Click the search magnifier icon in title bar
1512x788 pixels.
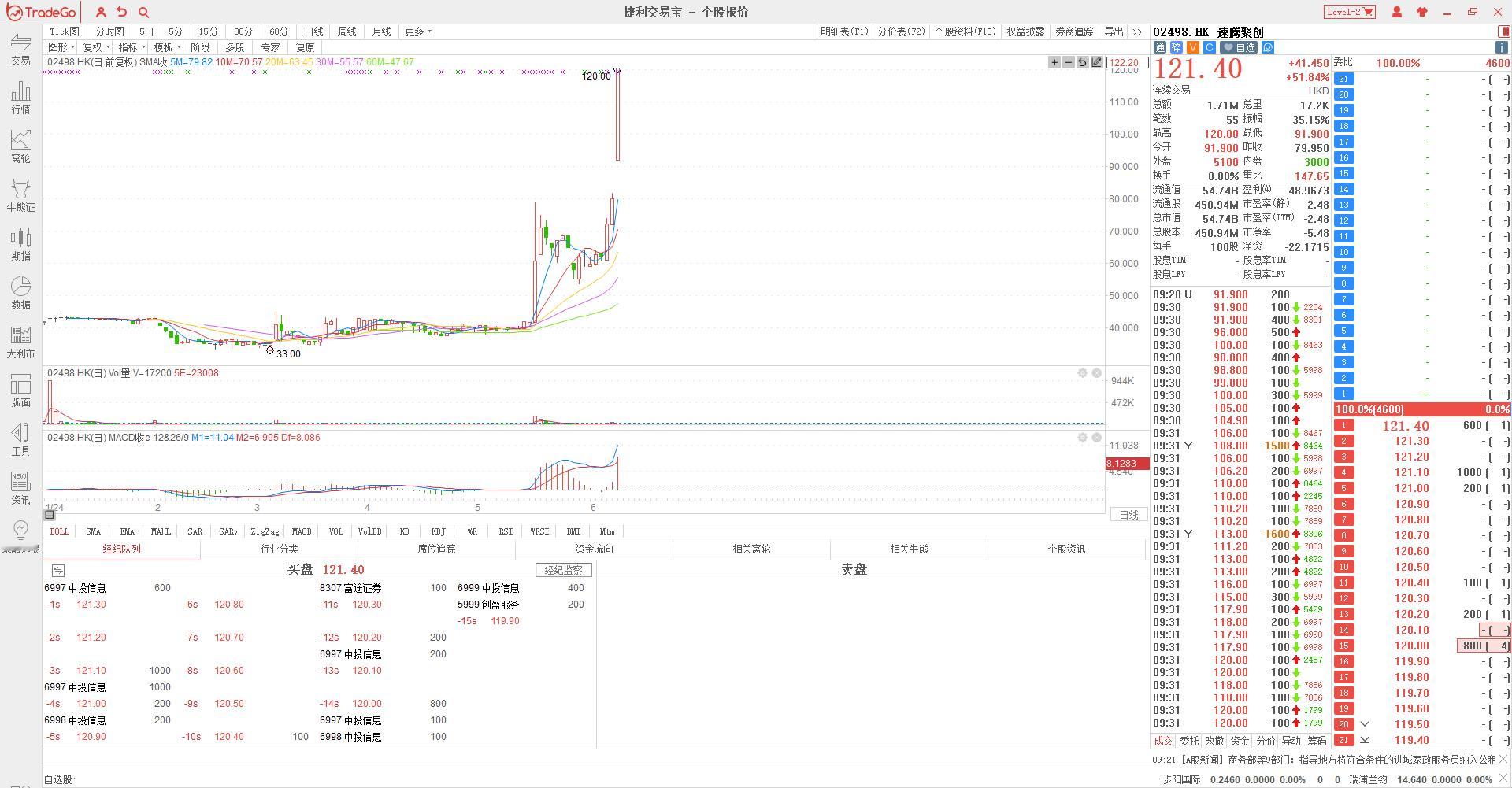click(x=143, y=12)
